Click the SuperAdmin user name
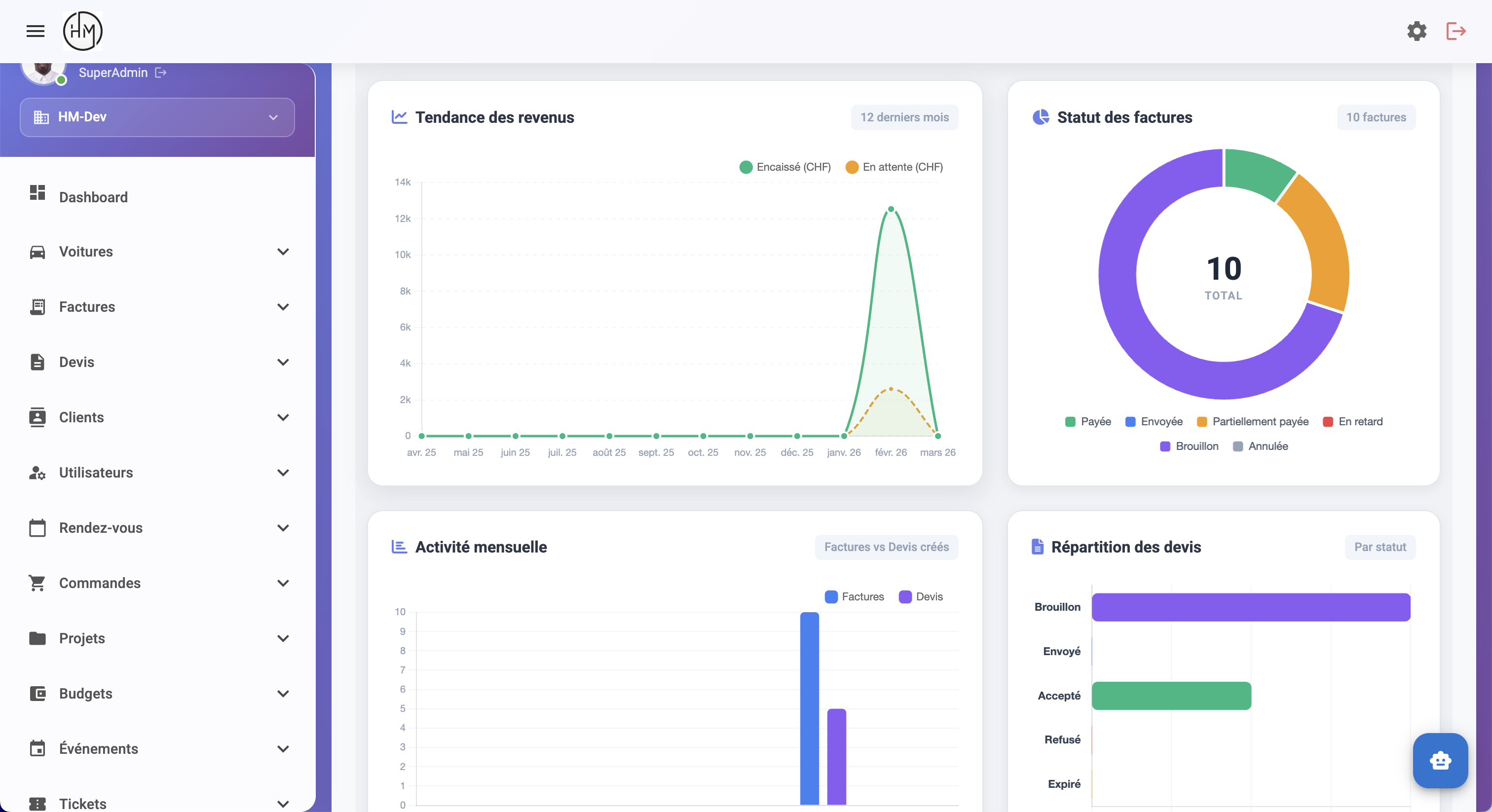The image size is (1492, 812). click(x=113, y=73)
